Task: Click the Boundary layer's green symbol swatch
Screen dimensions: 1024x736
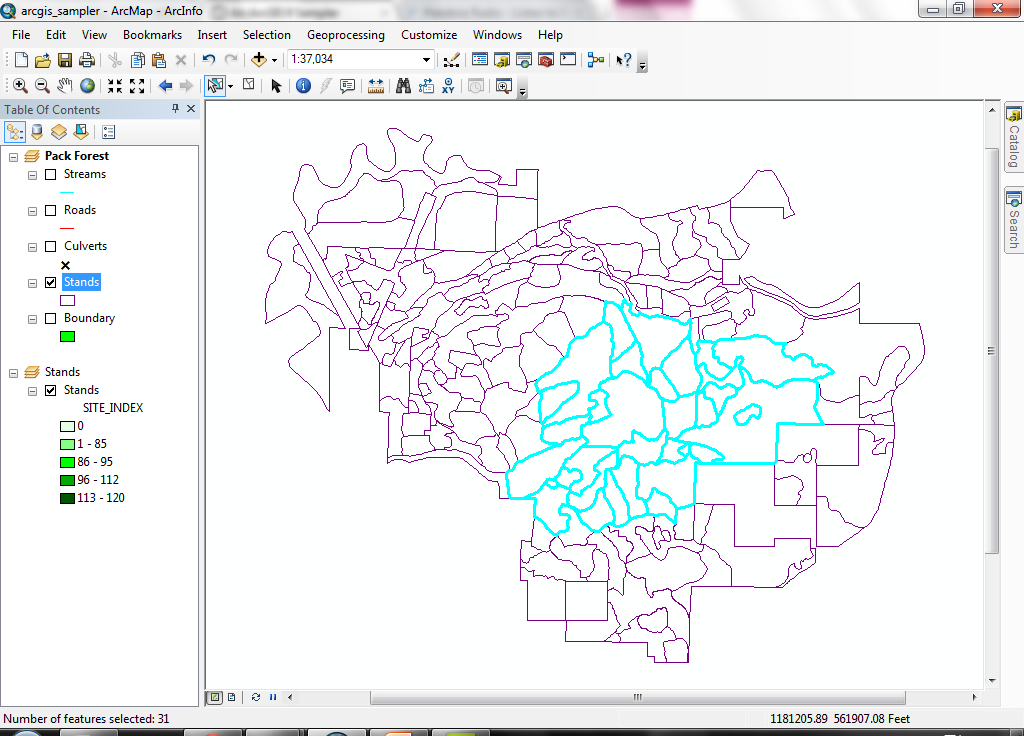Action: click(x=66, y=336)
